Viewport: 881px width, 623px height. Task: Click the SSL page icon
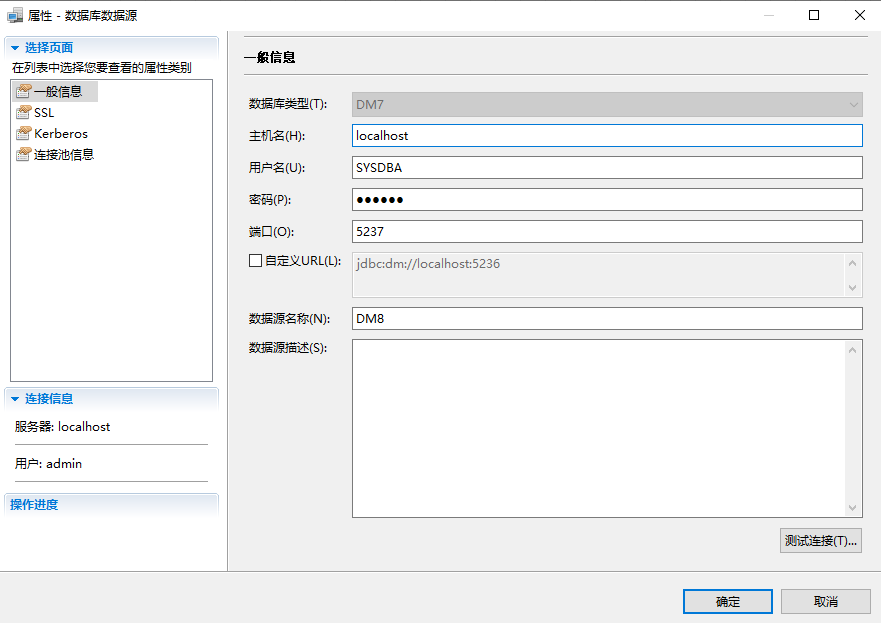tap(24, 112)
